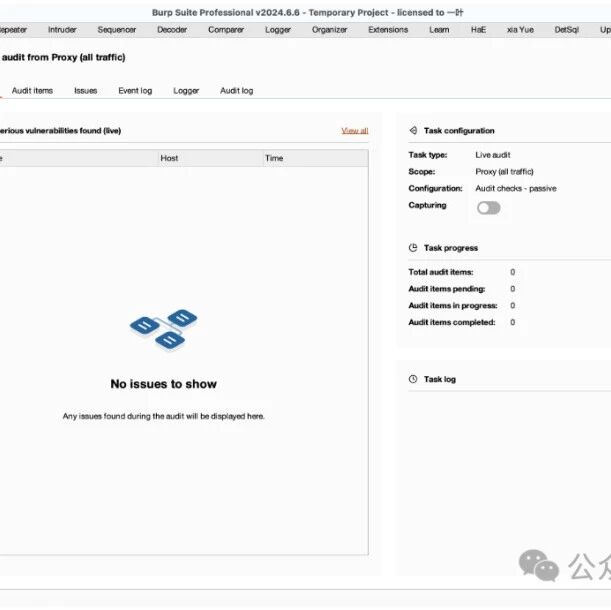Open the Repeater tab
The height and width of the screenshot is (610, 611).
point(13,30)
